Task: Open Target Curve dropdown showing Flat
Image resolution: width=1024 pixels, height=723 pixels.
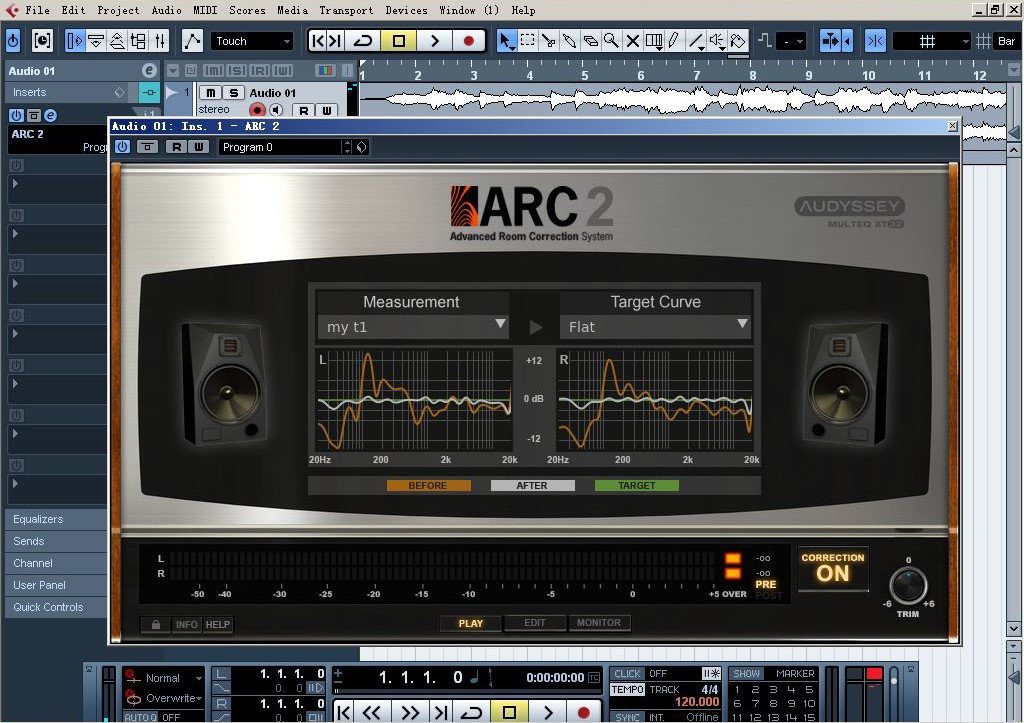Action: point(655,327)
